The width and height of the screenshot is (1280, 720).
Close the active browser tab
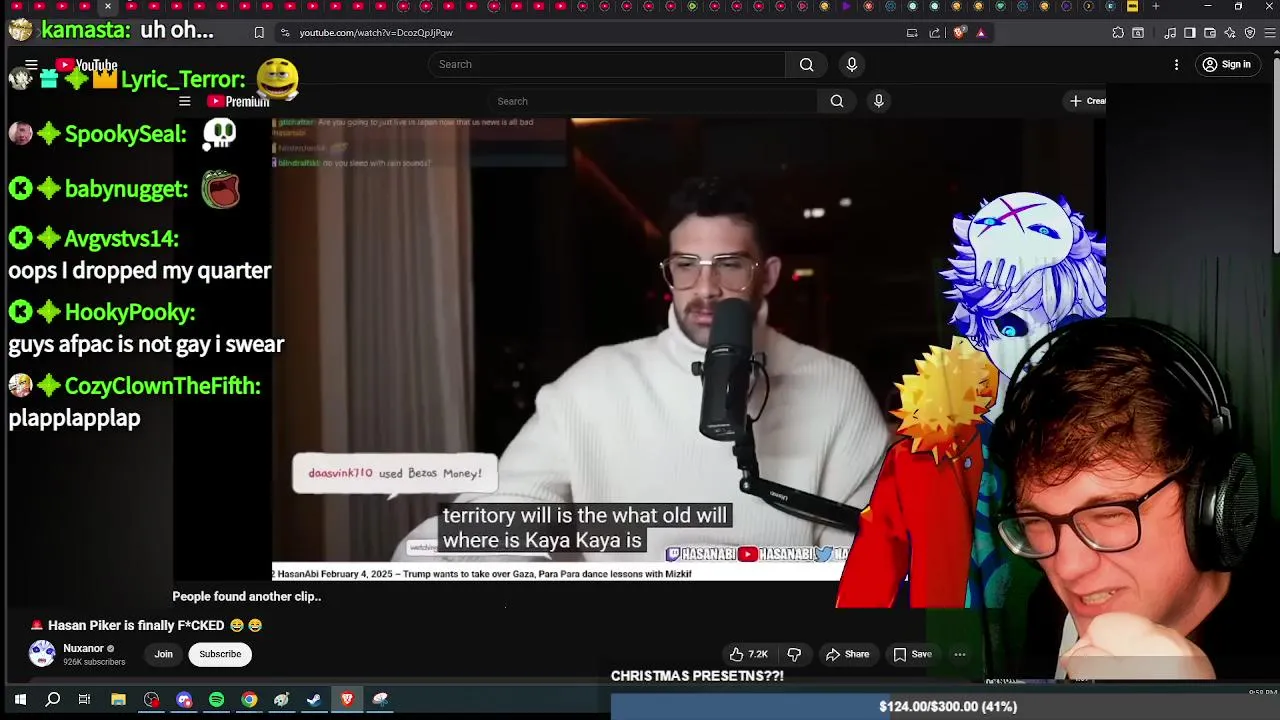108,6
